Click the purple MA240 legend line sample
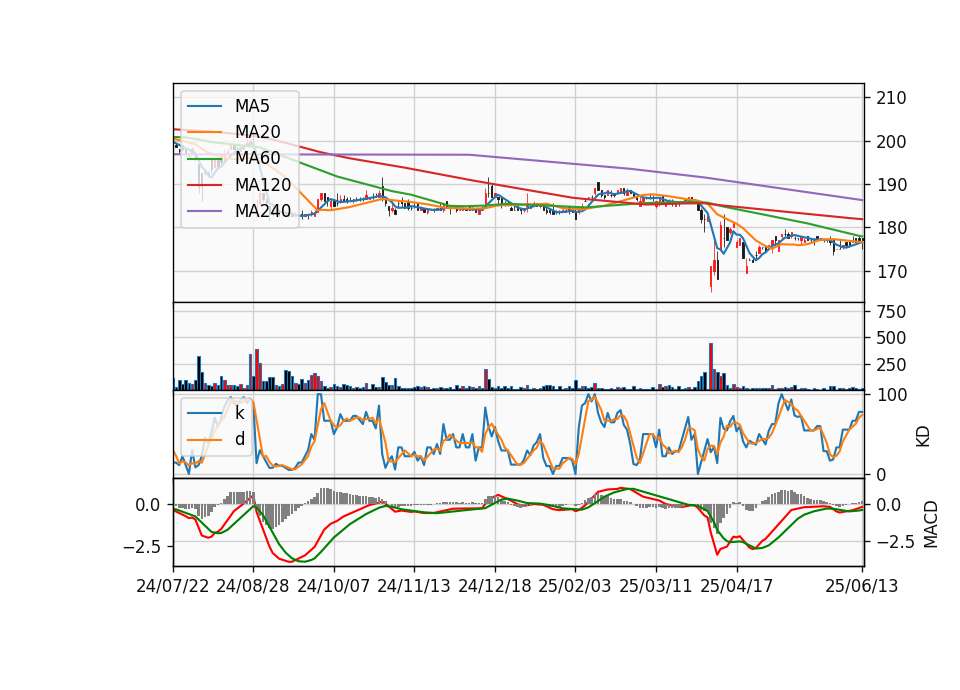Viewport: 960px width, 690px height. (204, 211)
